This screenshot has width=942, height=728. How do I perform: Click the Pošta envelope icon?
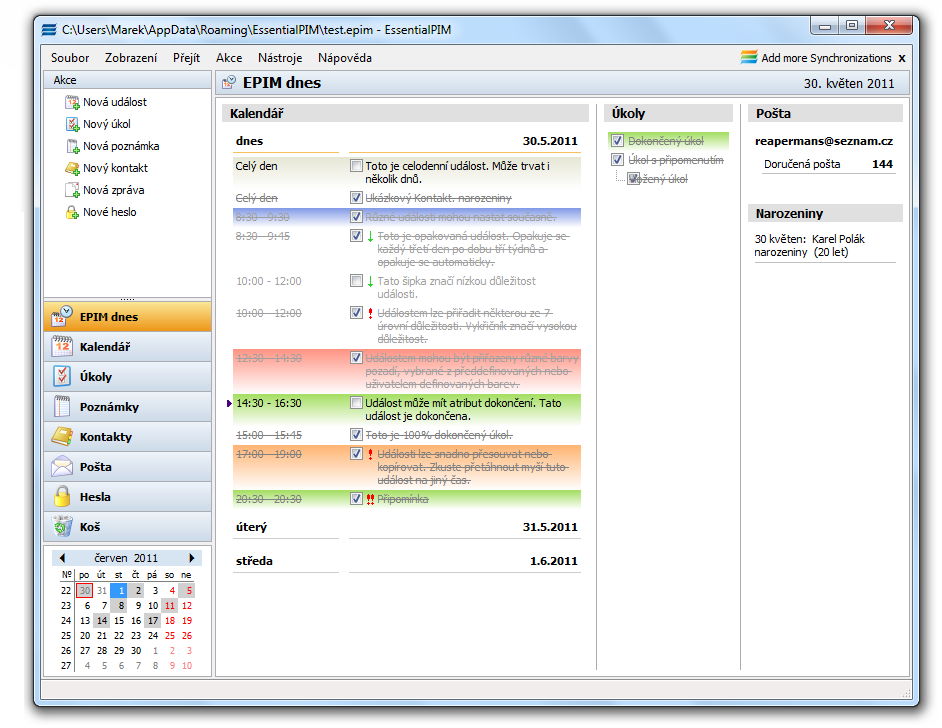(62, 466)
